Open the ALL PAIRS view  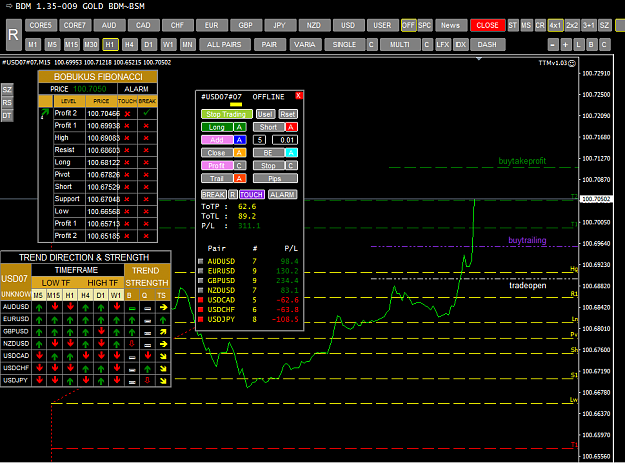click(x=224, y=45)
